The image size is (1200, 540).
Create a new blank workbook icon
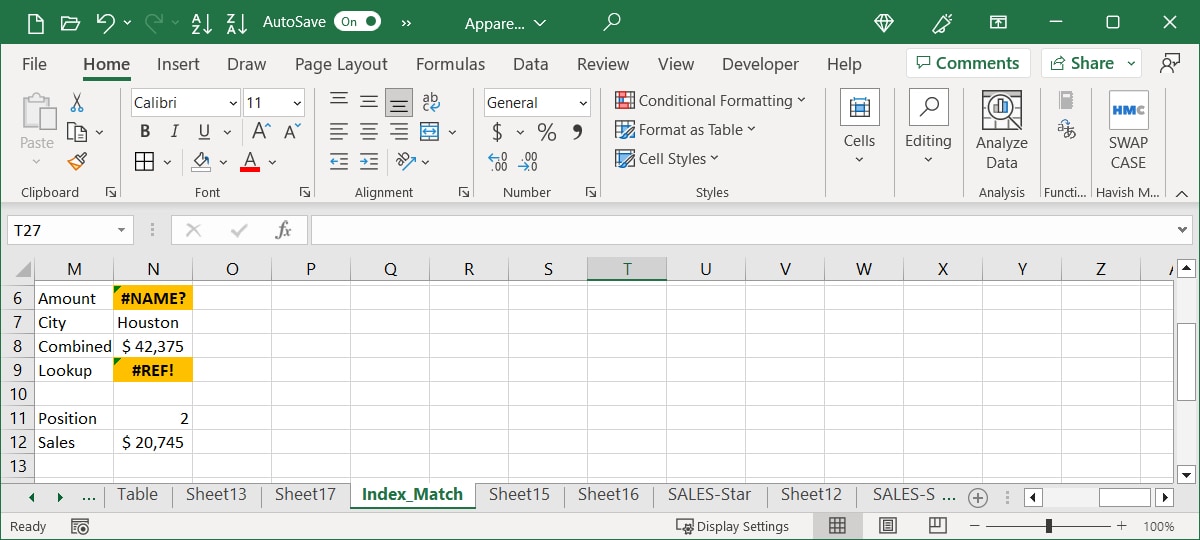[x=36, y=22]
